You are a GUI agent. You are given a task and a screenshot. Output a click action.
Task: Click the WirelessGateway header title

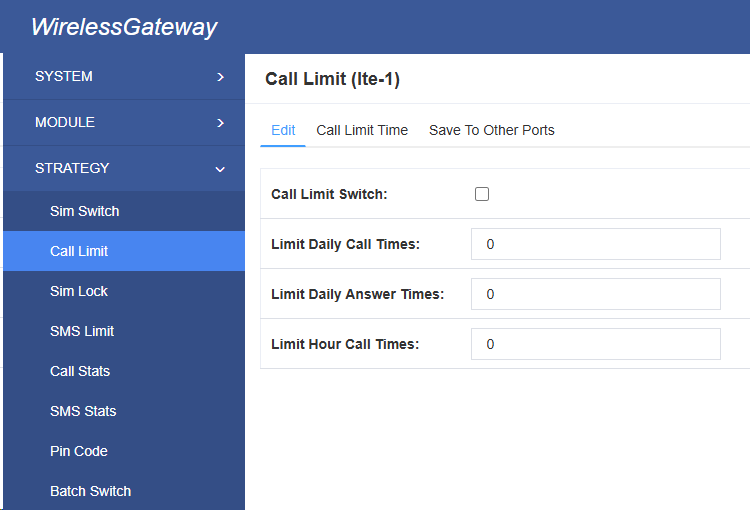[124, 27]
